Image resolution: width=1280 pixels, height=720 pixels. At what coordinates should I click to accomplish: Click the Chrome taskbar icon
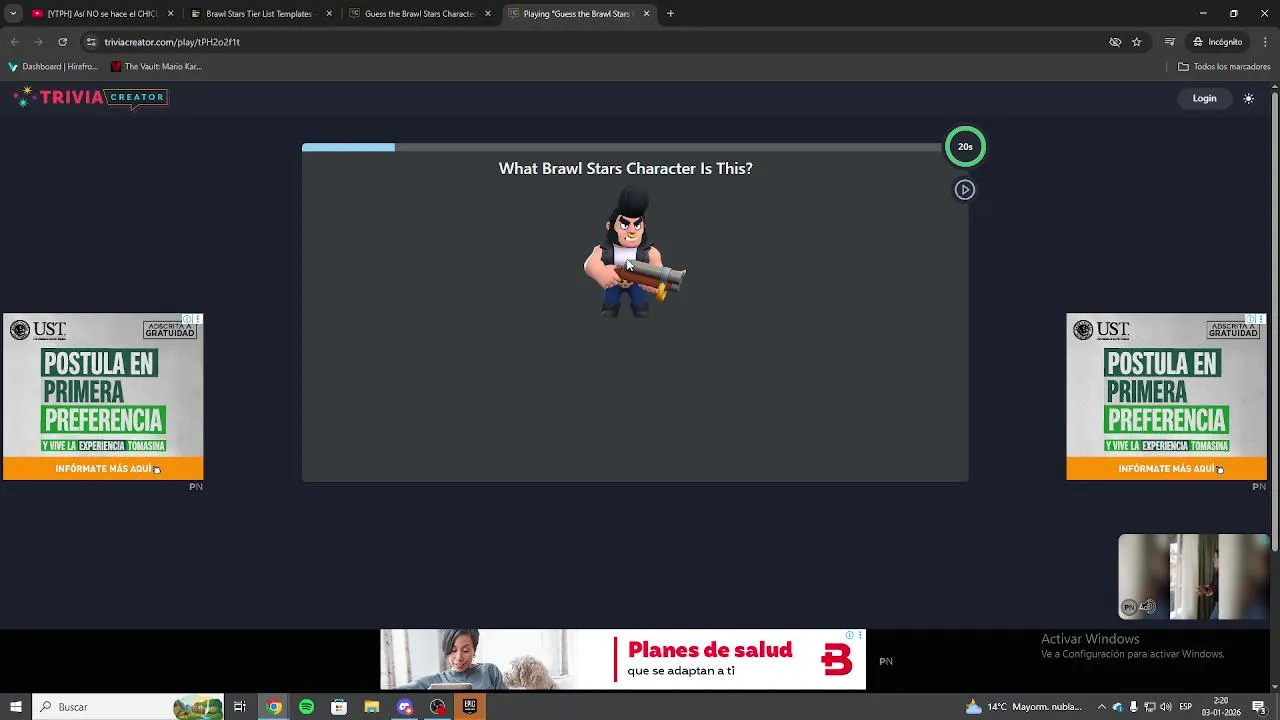(x=273, y=707)
